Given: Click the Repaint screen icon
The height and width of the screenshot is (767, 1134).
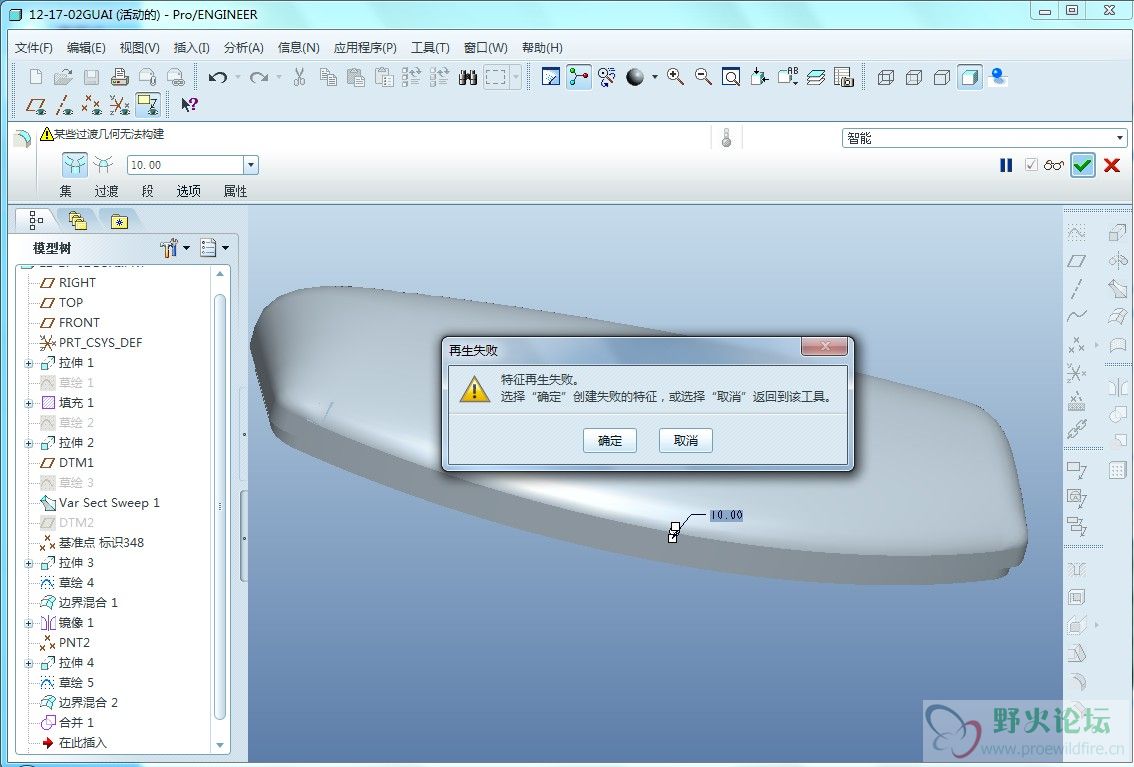Looking at the screenshot, I should [x=550, y=77].
